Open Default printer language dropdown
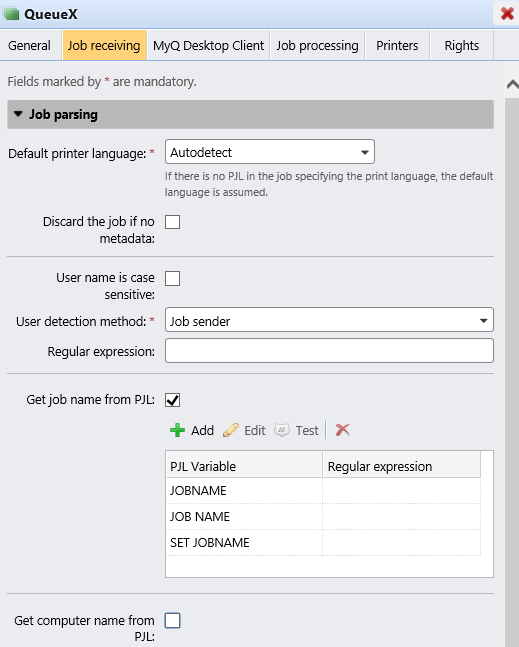Viewport: 519px width, 647px height. tap(270, 152)
